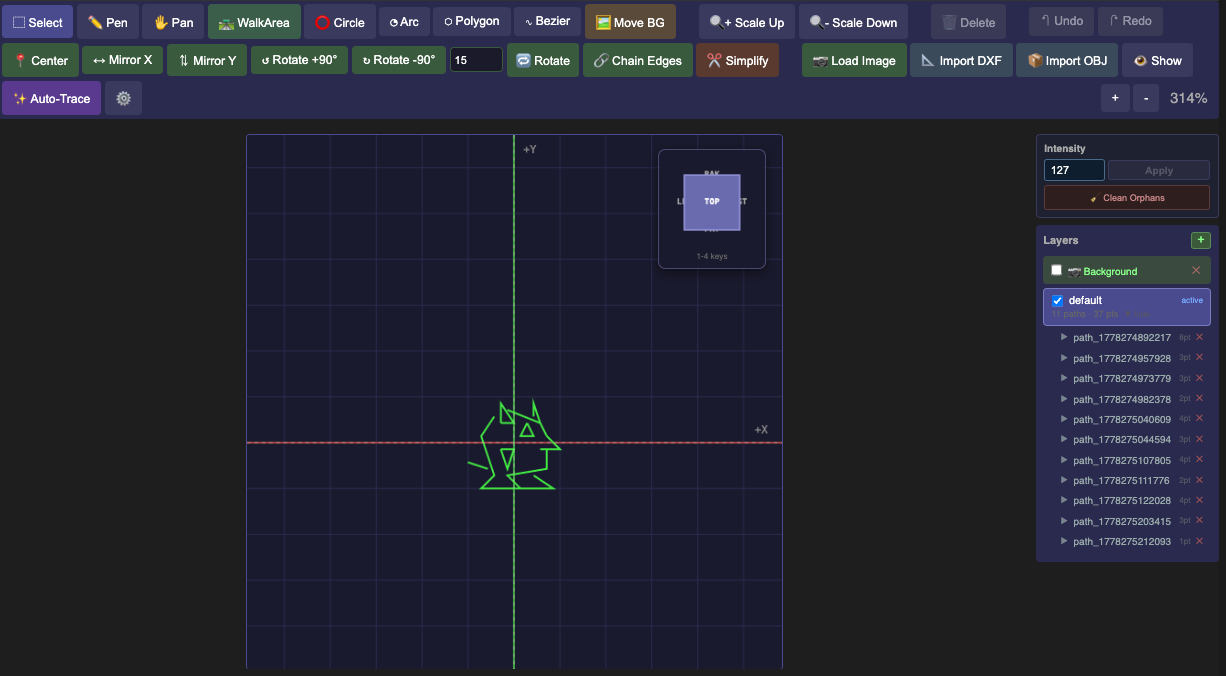Choose the Select tool

(38, 22)
